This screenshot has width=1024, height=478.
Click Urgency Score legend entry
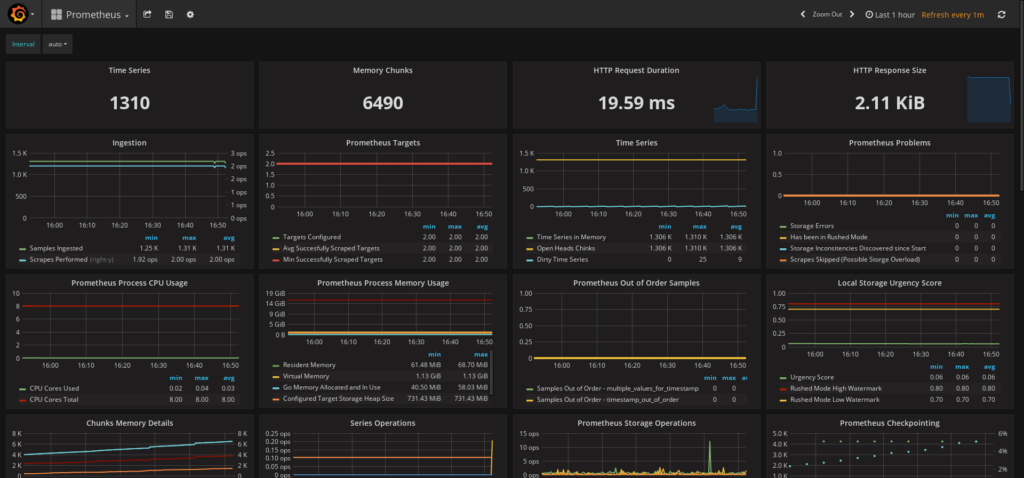810,377
